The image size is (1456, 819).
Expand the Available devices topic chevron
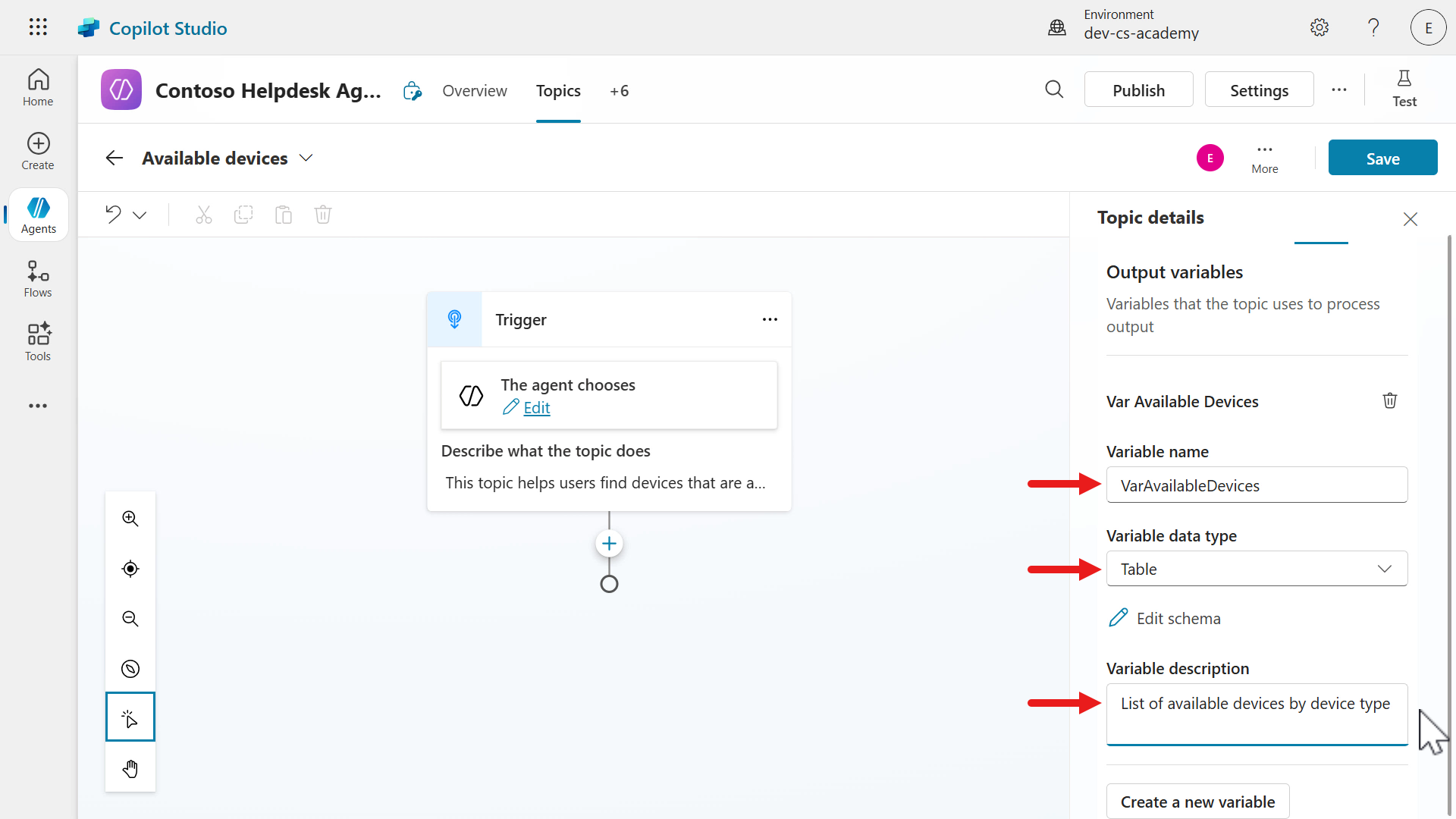coord(306,158)
